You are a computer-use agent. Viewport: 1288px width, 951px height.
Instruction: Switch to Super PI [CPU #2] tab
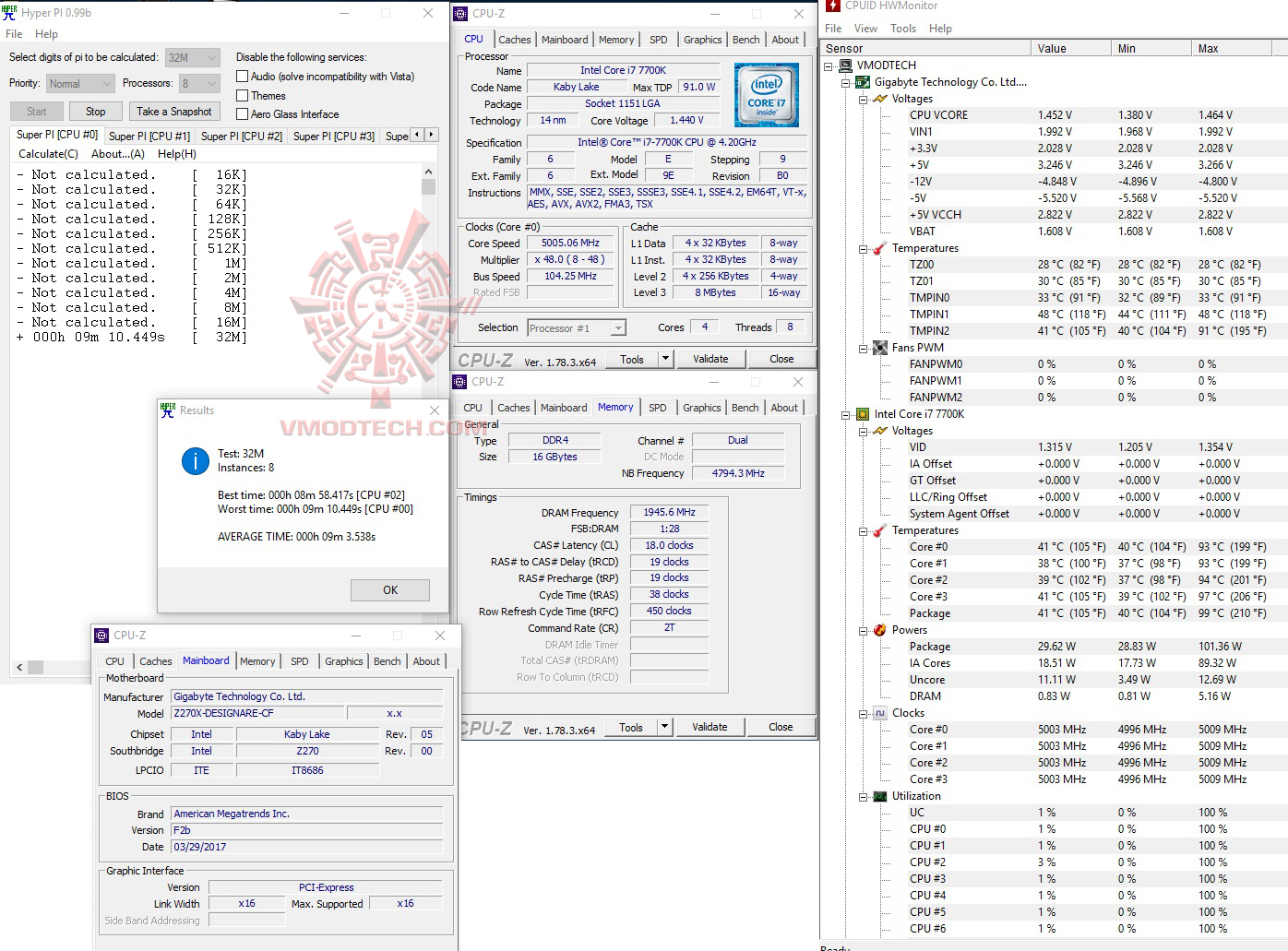(x=242, y=137)
